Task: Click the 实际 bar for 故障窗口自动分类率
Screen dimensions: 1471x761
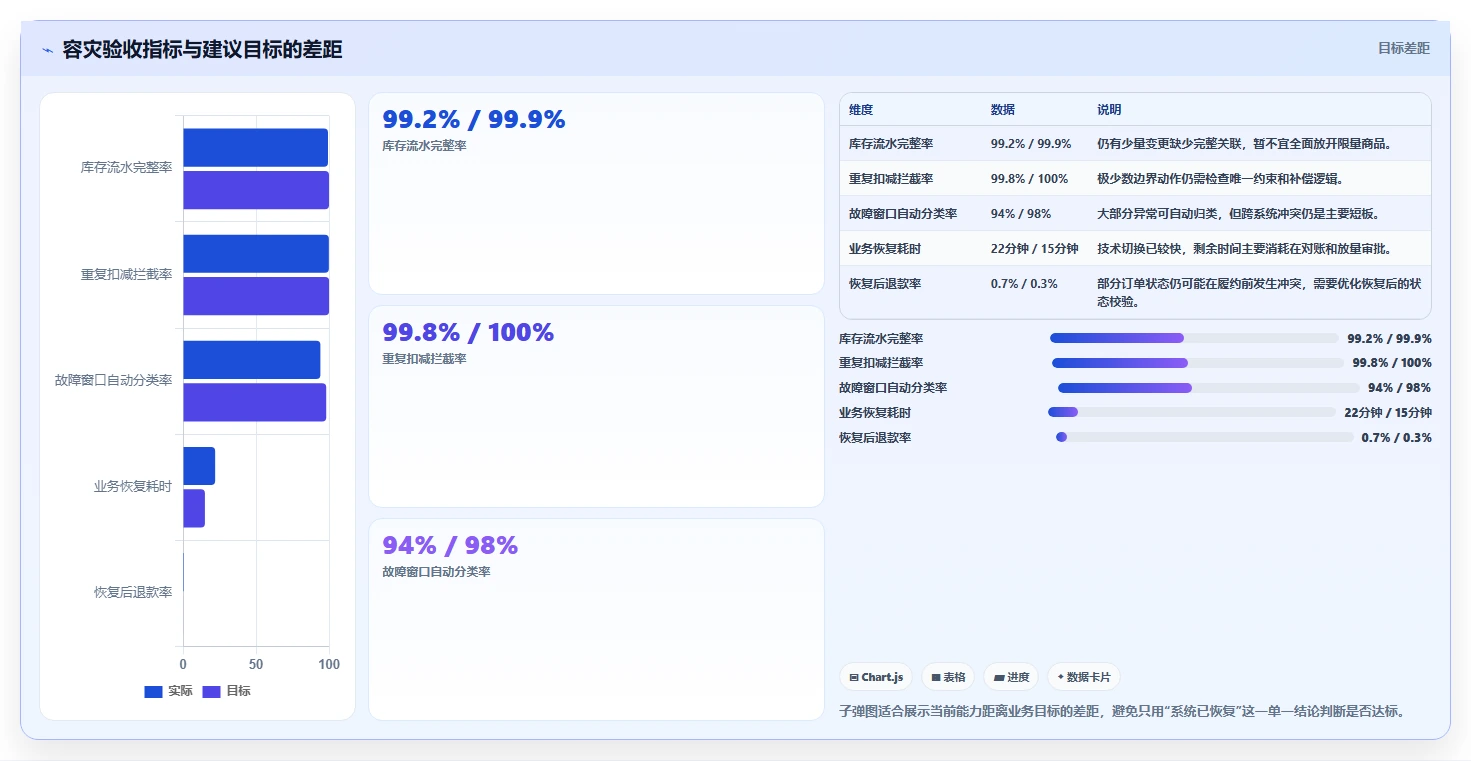Action: point(252,360)
